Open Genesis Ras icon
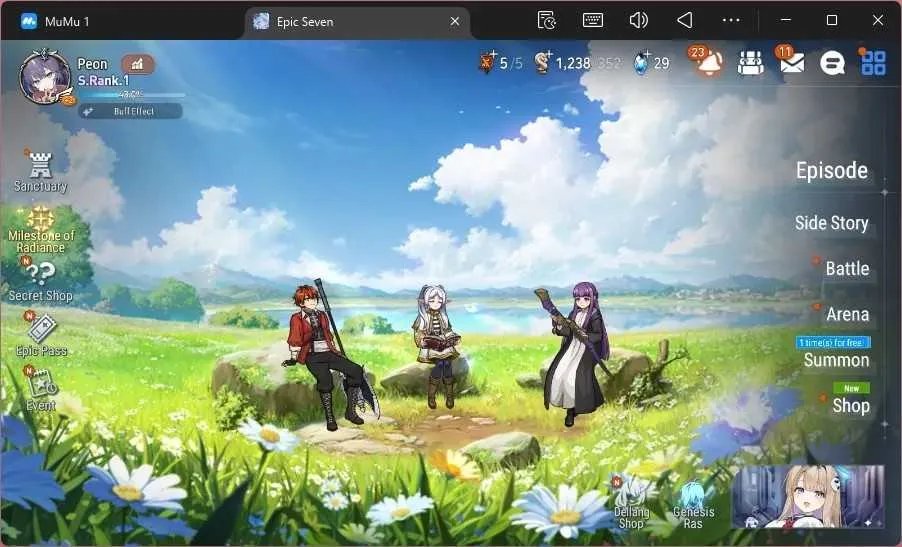Image resolution: width=902 pixels, height=547 pixels. [x=693, y=505]
